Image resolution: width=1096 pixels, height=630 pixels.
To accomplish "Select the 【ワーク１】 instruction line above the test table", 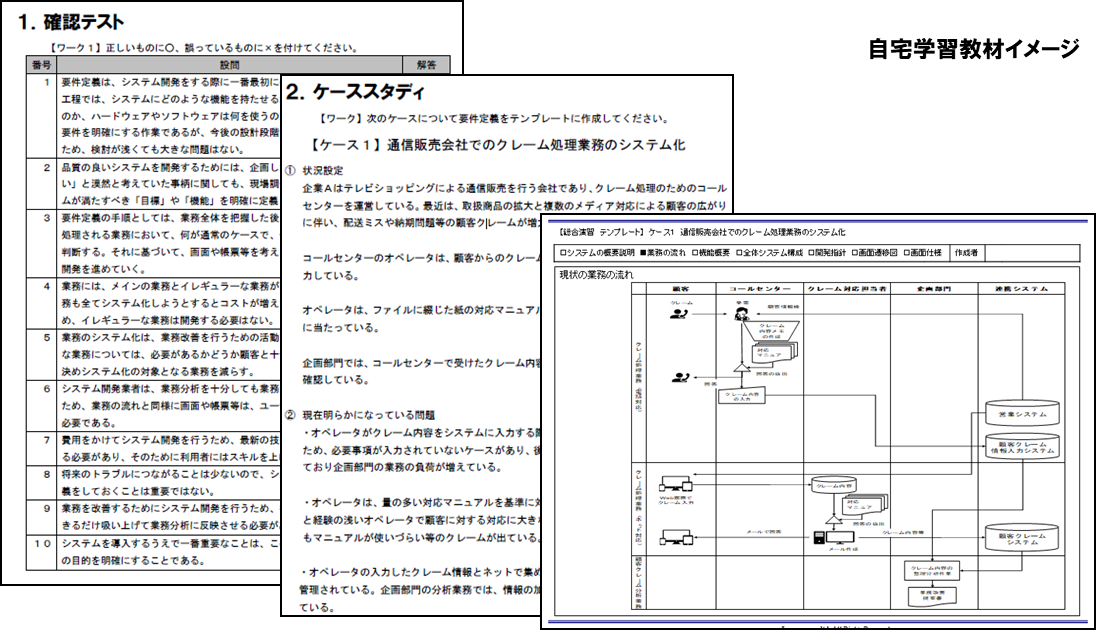I will (204, 48).
